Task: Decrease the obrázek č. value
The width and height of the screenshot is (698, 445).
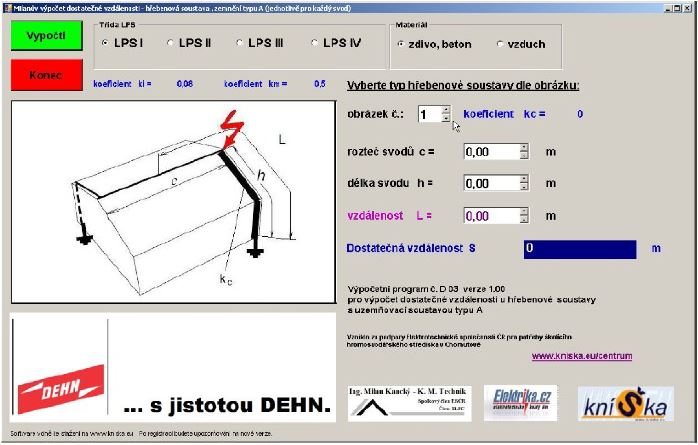Action: [446, 118]
